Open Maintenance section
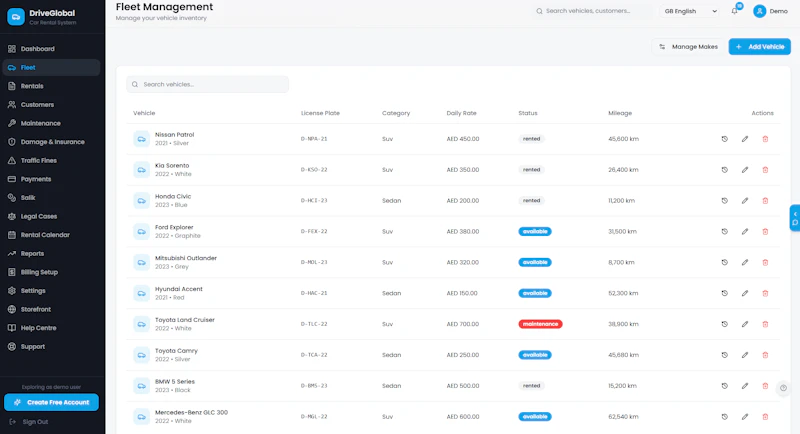Viewport: 800px width, 434px height. click(51, 123)
